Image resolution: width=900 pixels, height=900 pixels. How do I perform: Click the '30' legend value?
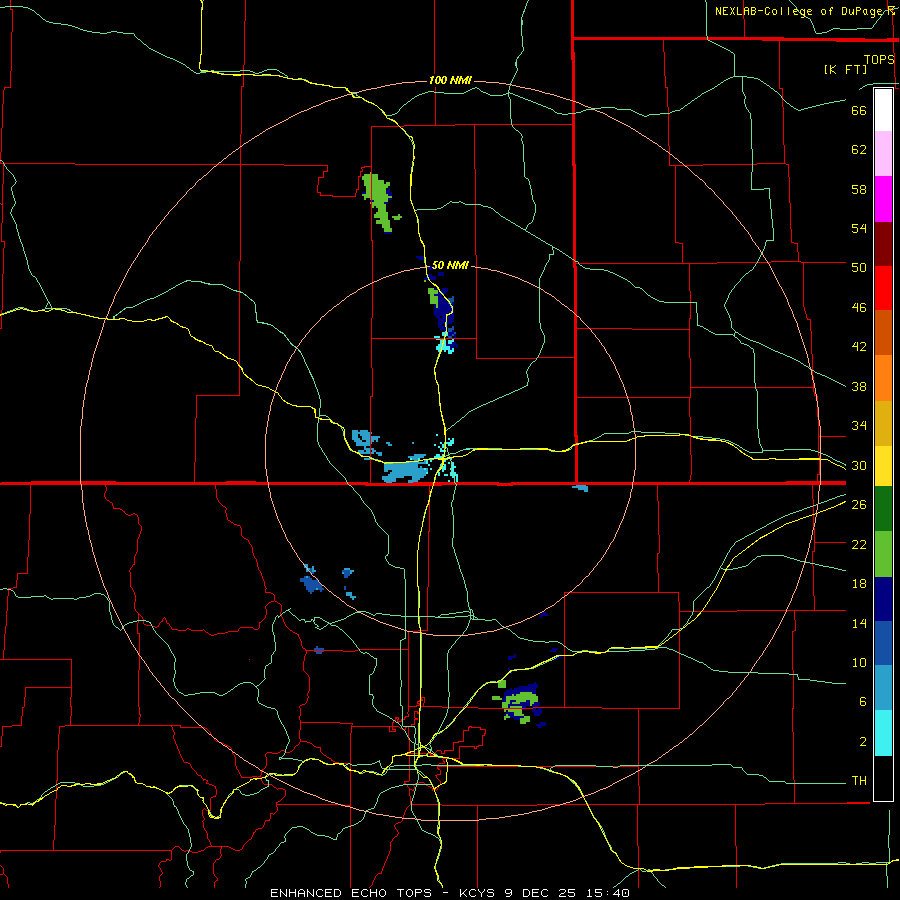click(x=859, y=465)
